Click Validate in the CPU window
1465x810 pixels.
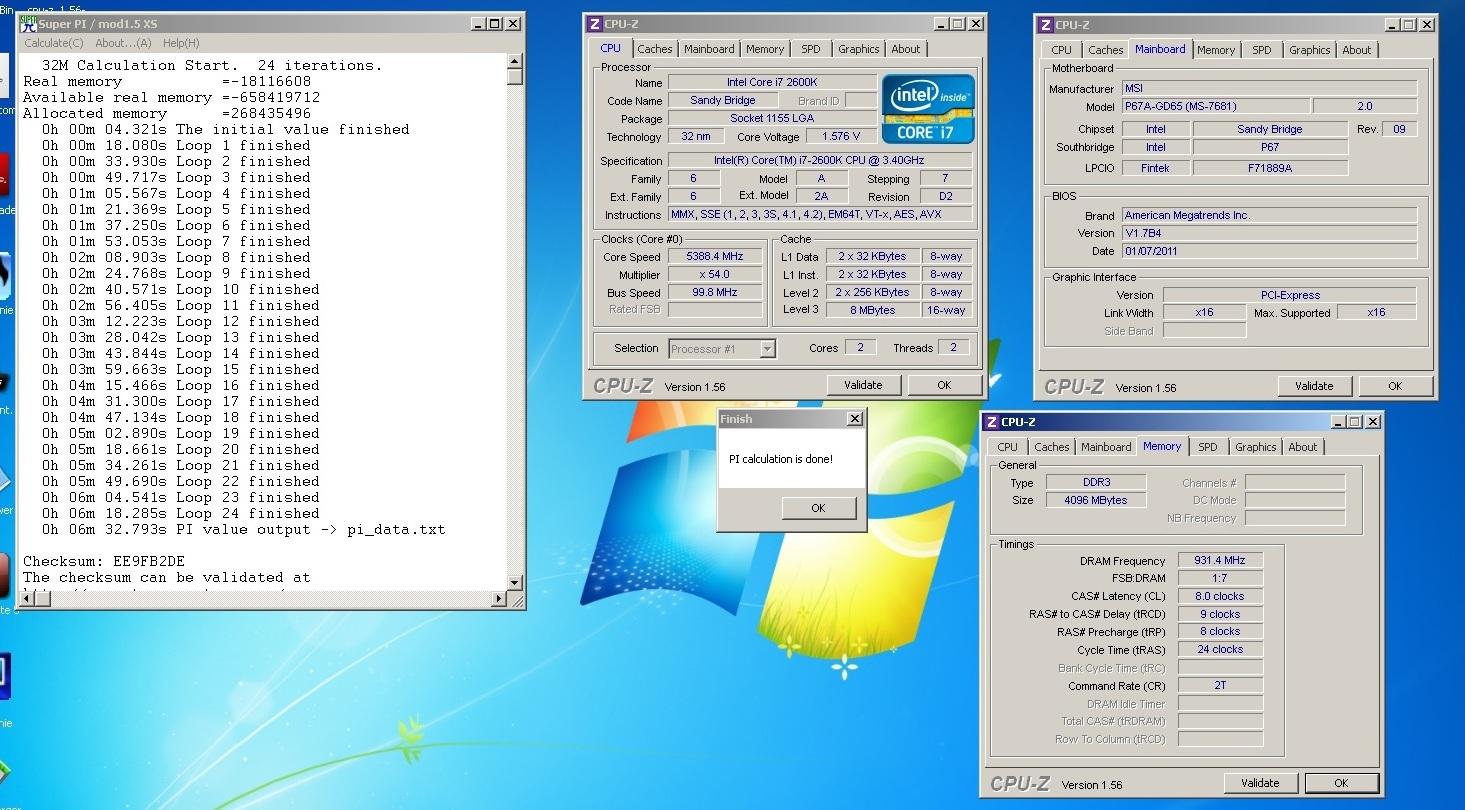point(863,385)
